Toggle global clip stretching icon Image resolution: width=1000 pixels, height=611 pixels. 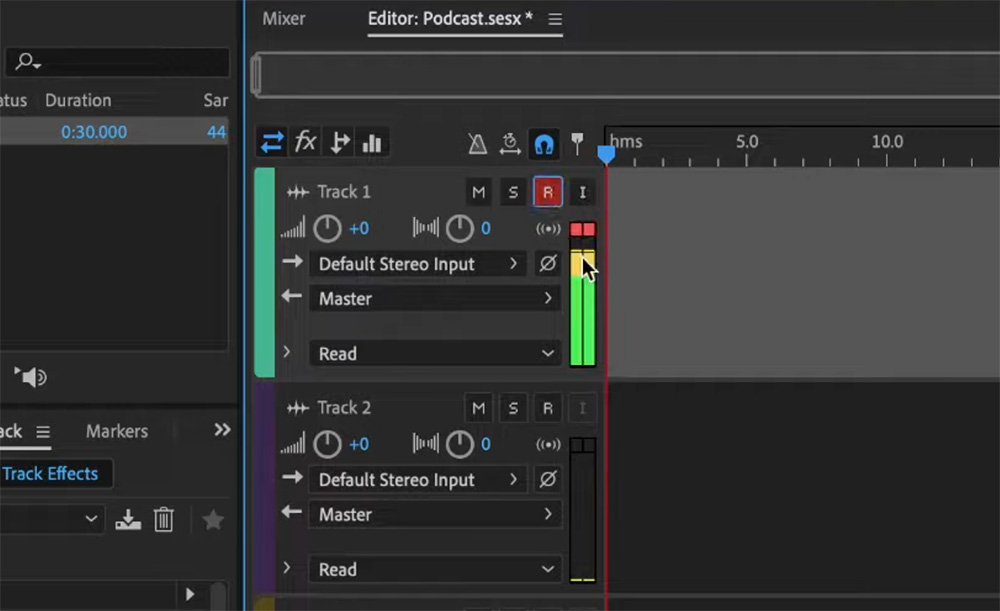click(510, 144)
